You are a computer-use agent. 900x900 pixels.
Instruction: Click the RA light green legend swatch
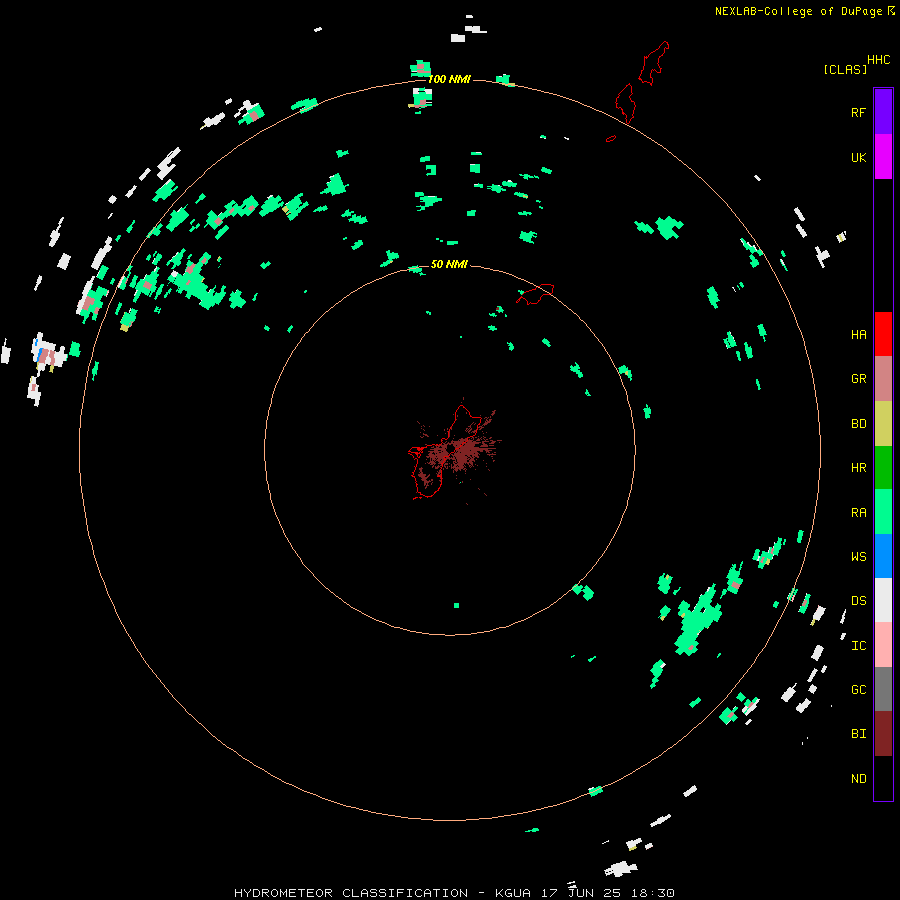pyautogui.click(x=883, y=512)
